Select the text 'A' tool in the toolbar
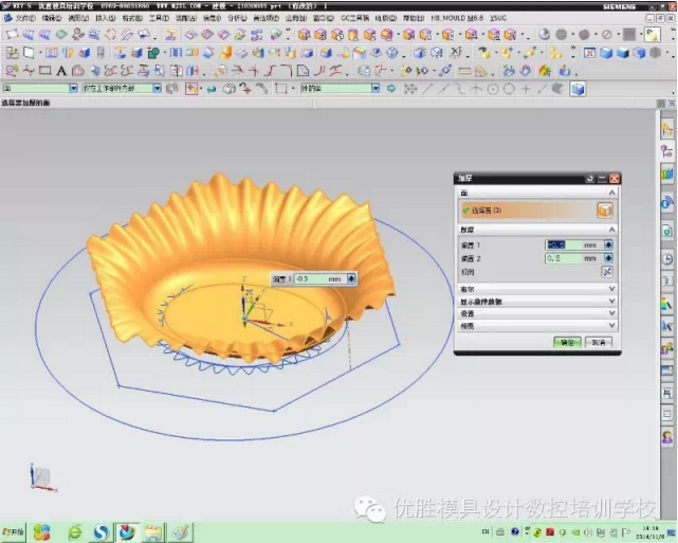 [x=61, y=71]
